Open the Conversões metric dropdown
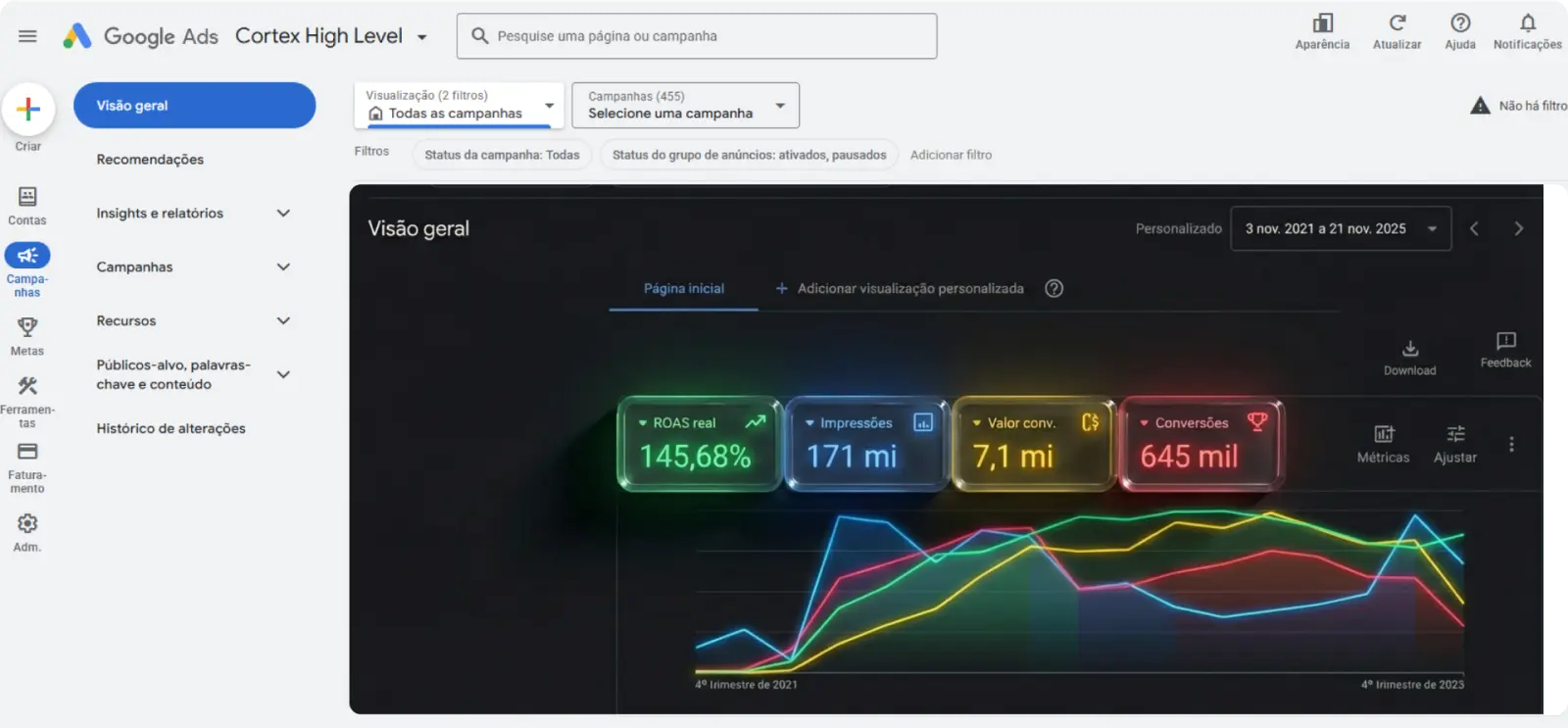The width and height of the screenshot is (1568, 728). click(x=1144, y=423)
